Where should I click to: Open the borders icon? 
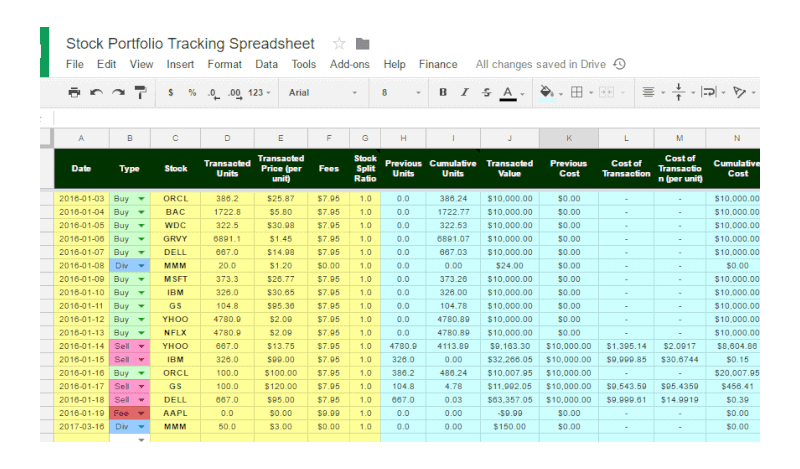point(577,92)
